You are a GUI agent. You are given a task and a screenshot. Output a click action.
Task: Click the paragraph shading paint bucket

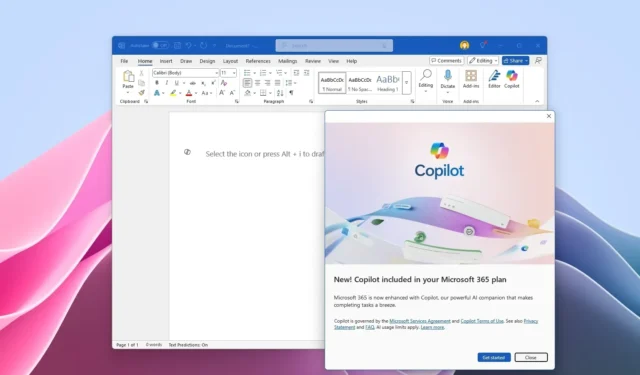click(248, 93)
